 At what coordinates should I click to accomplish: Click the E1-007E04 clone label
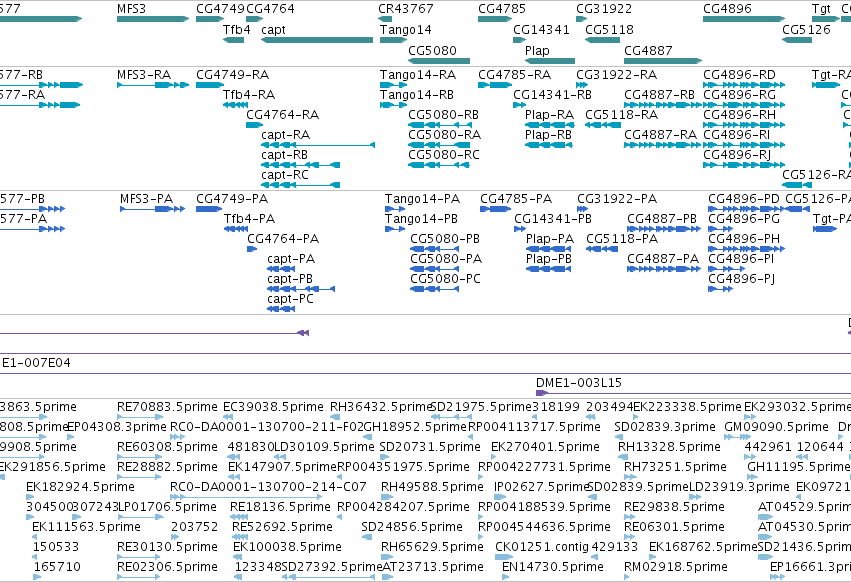click(x=36, y=363)
